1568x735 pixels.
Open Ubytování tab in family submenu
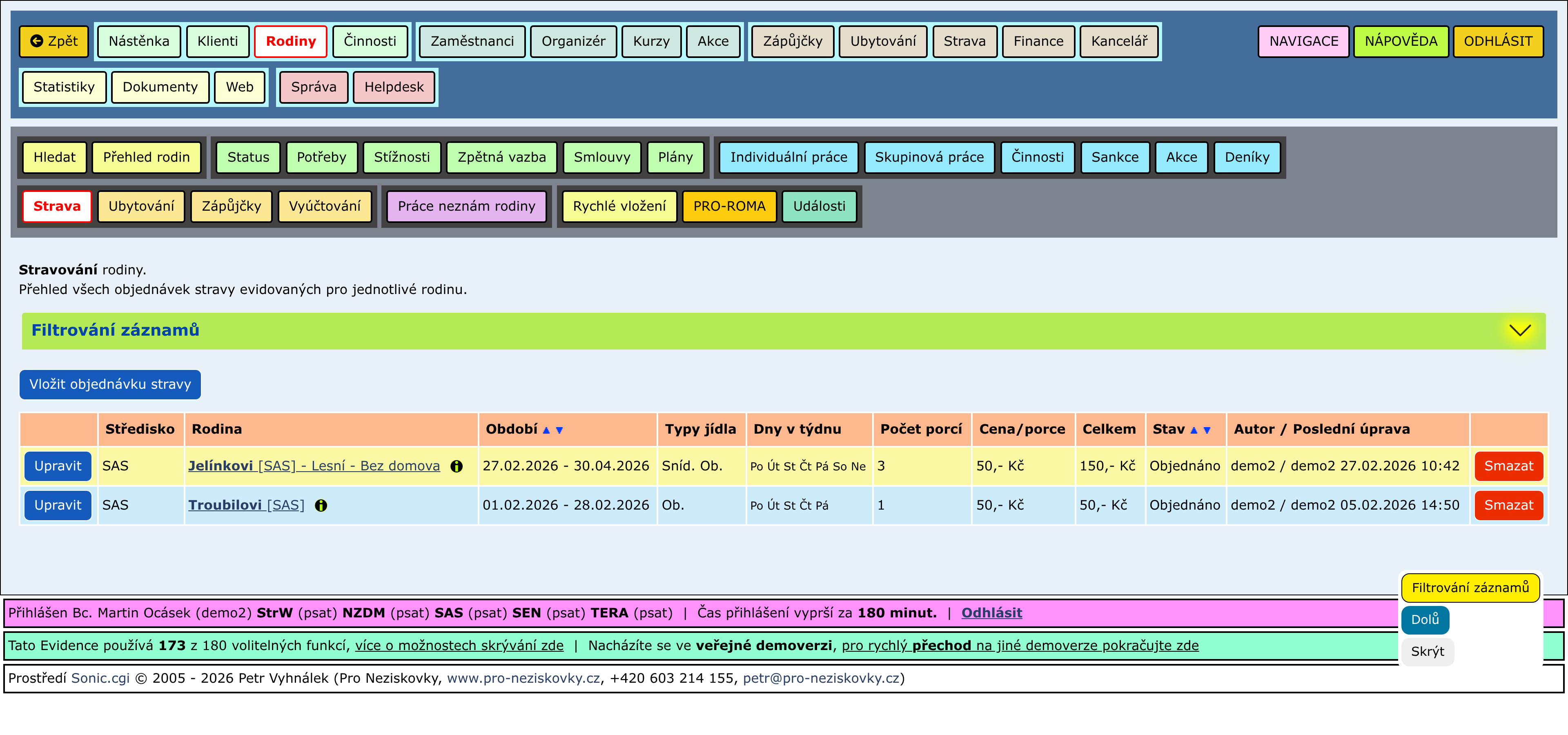pos(141,206)
